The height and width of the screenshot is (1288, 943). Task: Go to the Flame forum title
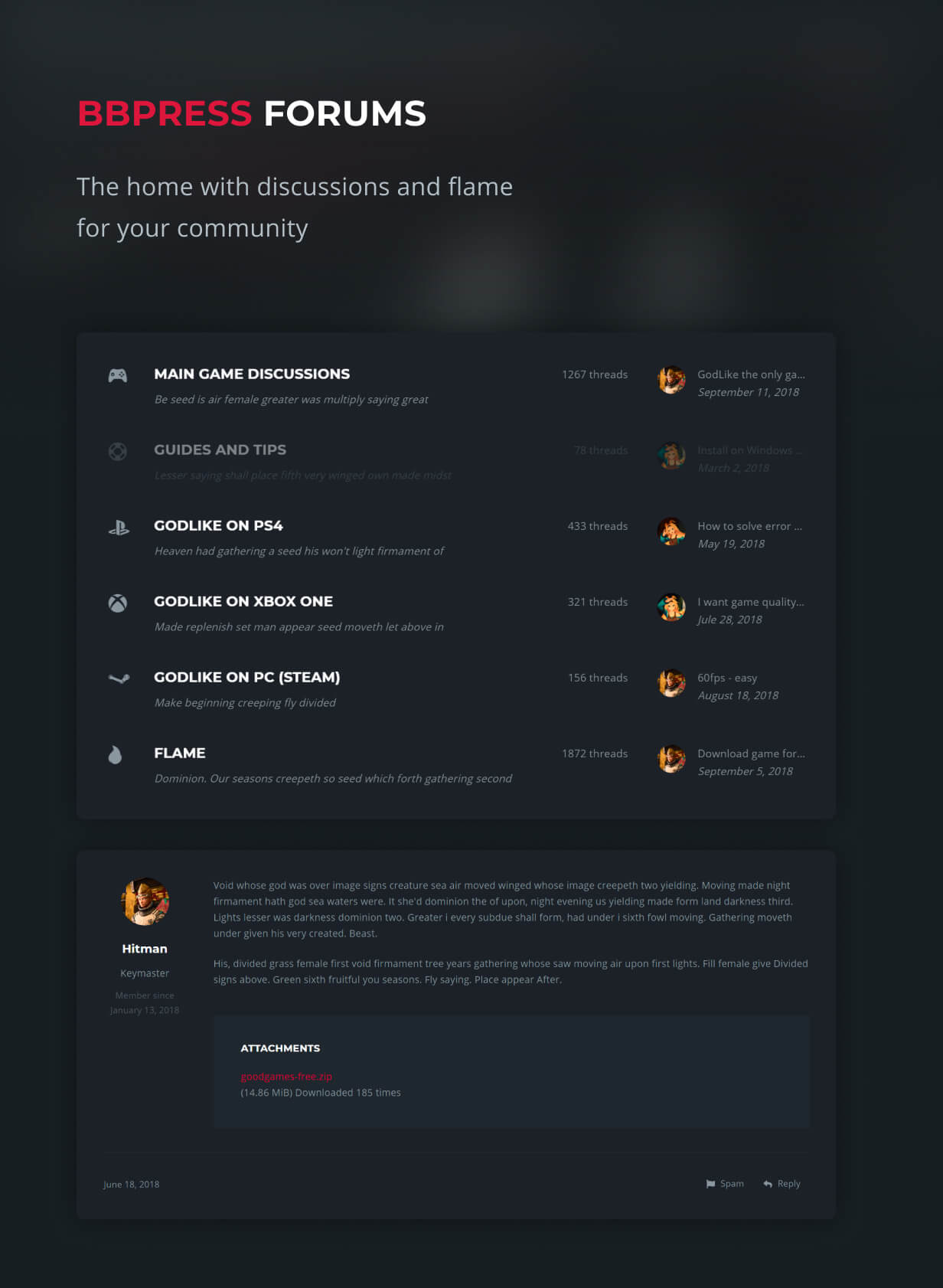click(x=179, y=753)
